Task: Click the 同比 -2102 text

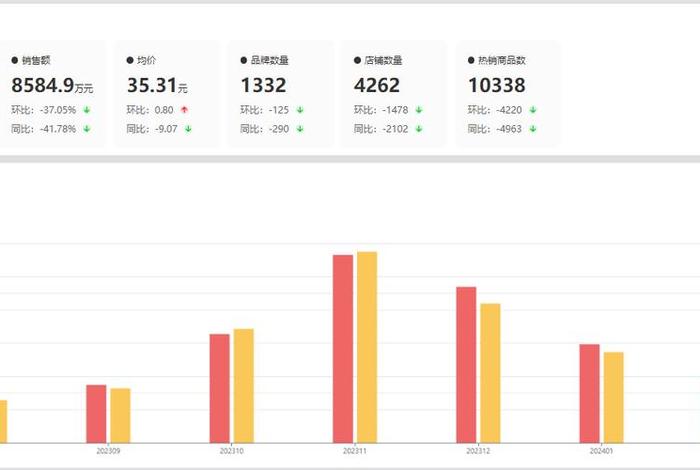Action: [x=381, y=129]
